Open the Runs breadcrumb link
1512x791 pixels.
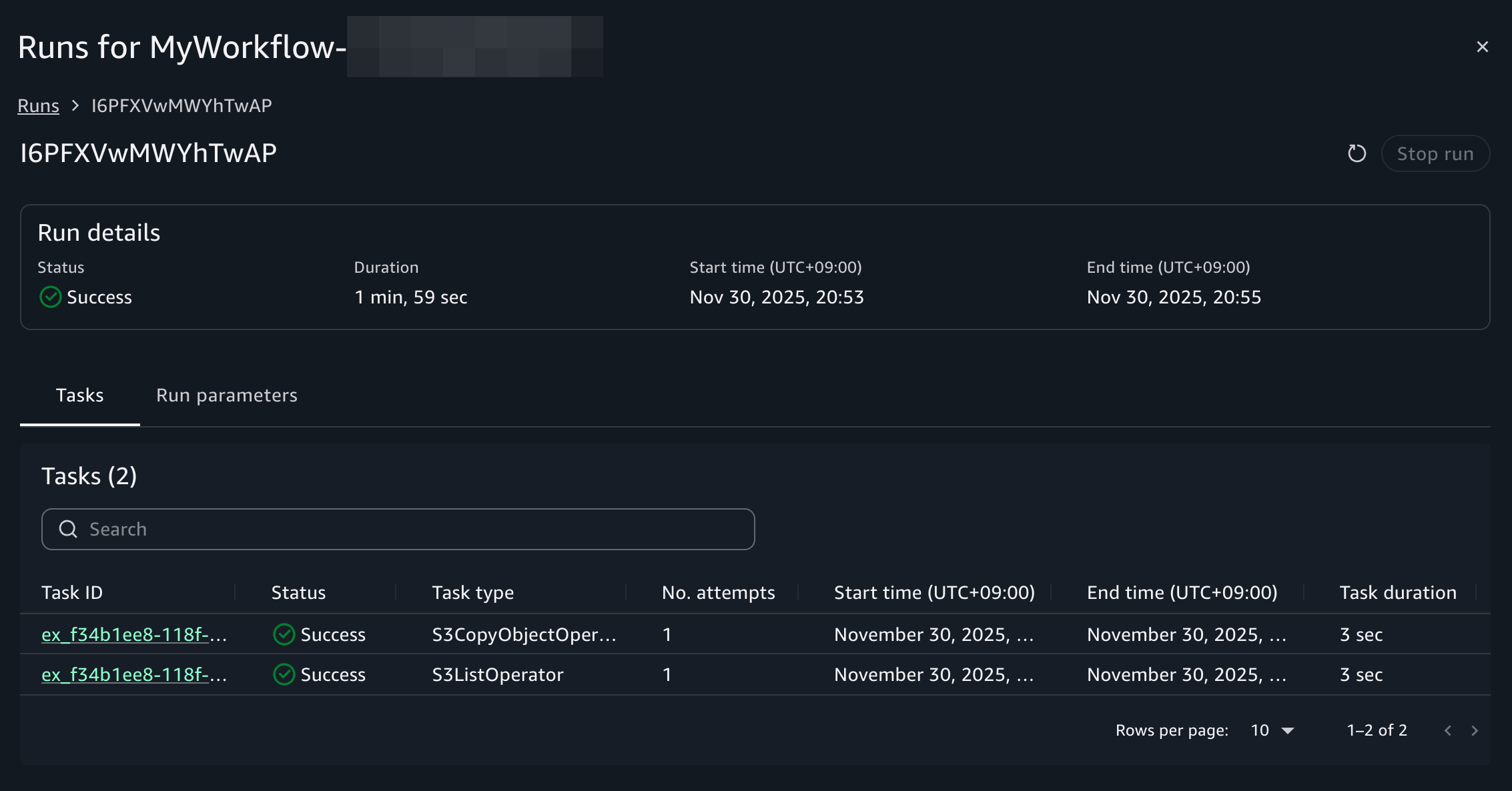pyautogui.click(x=38, y=105)
